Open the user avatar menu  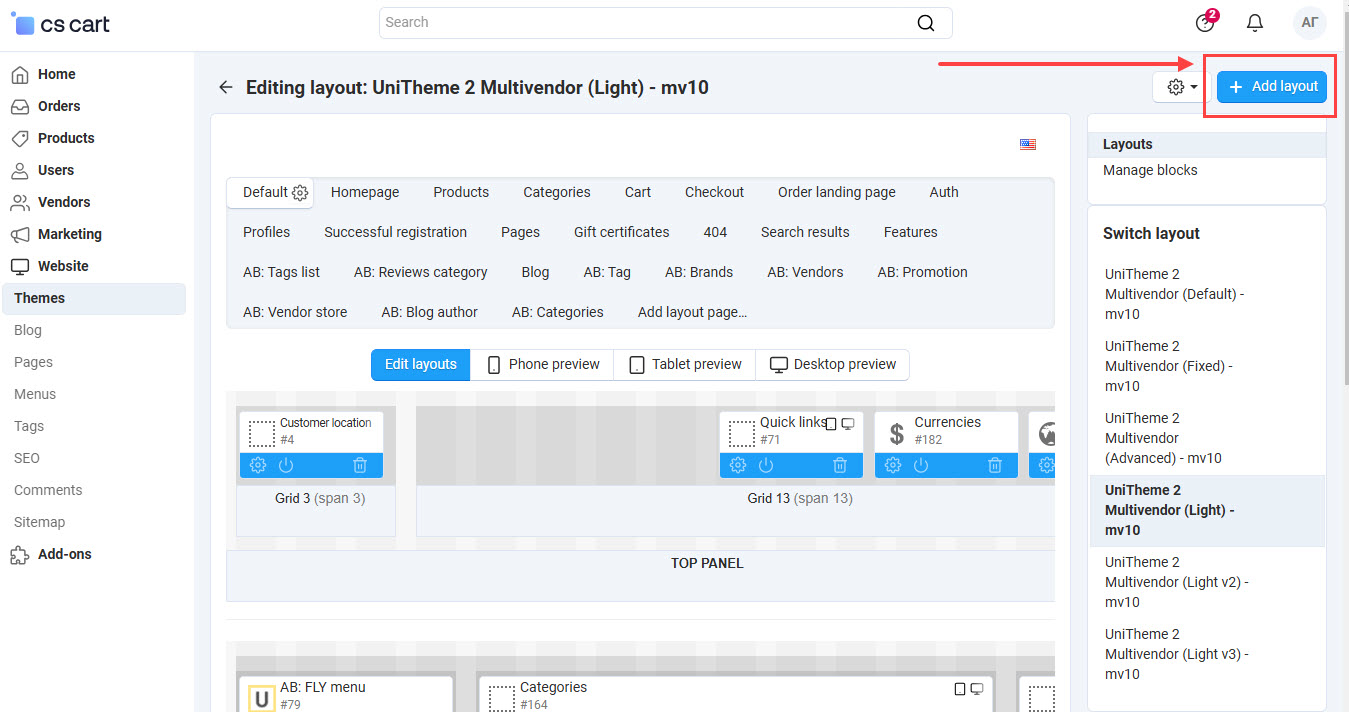1309,23
